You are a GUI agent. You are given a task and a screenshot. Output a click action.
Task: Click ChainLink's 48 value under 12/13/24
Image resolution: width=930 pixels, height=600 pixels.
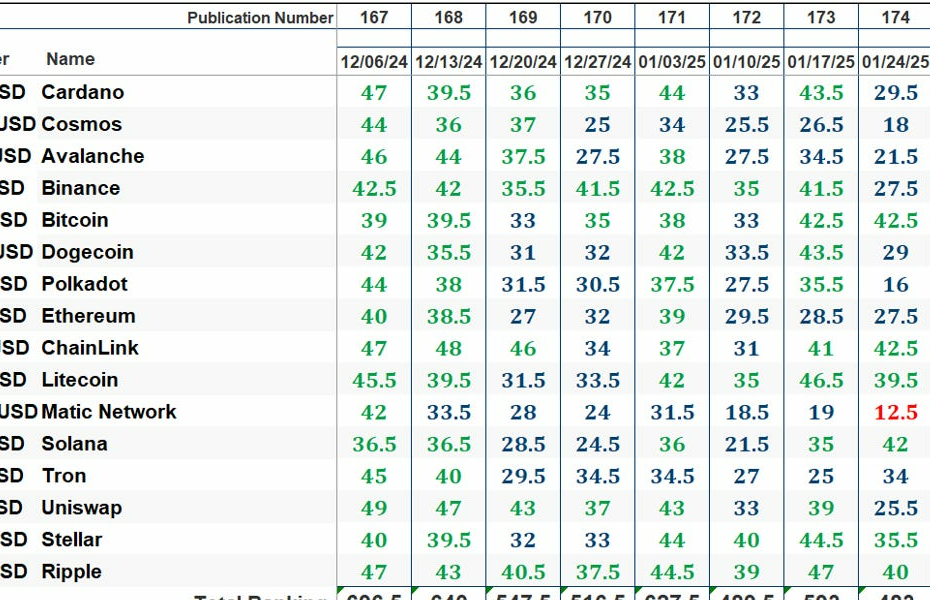coord(448,349)
